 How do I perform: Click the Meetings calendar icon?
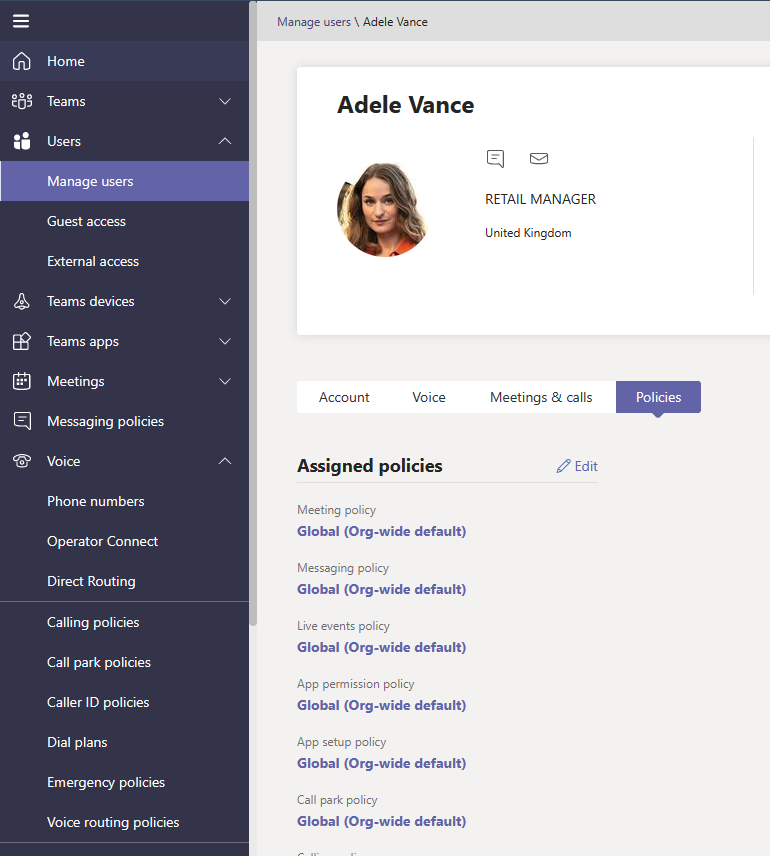(21, 381)
